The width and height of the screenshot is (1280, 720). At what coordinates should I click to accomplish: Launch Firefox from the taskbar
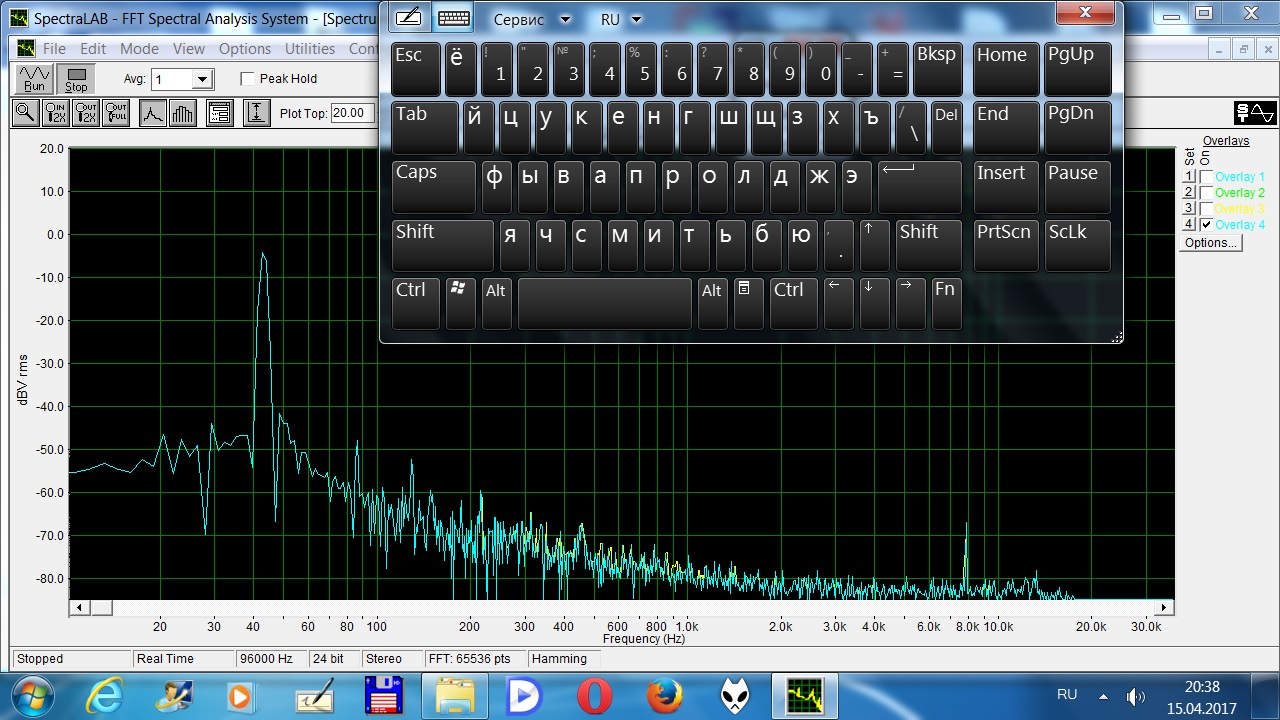[665, 696]
